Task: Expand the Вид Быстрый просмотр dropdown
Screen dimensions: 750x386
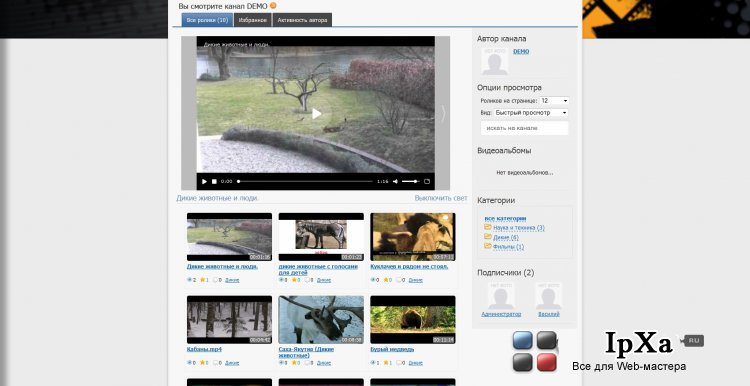Action: coord(531,113)
